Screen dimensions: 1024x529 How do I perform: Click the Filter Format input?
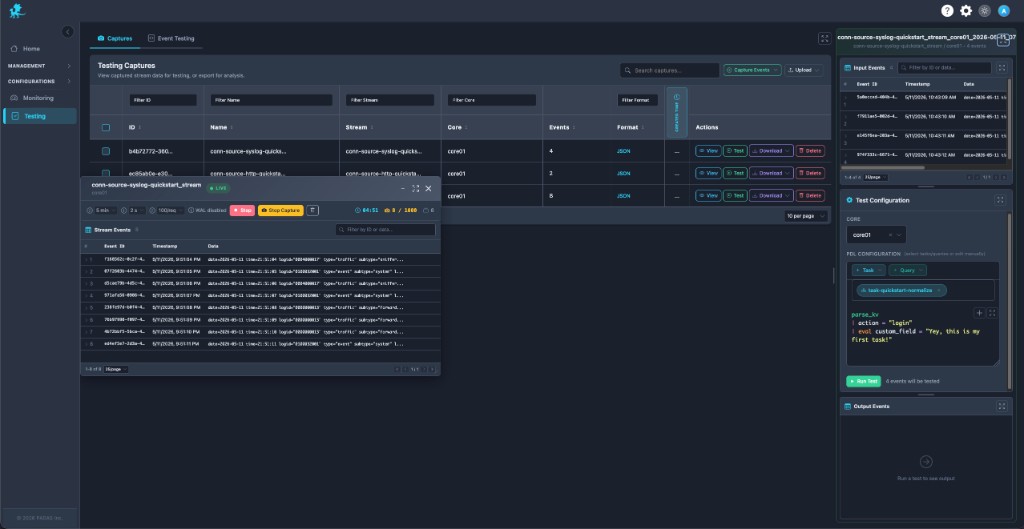point(637,100)
